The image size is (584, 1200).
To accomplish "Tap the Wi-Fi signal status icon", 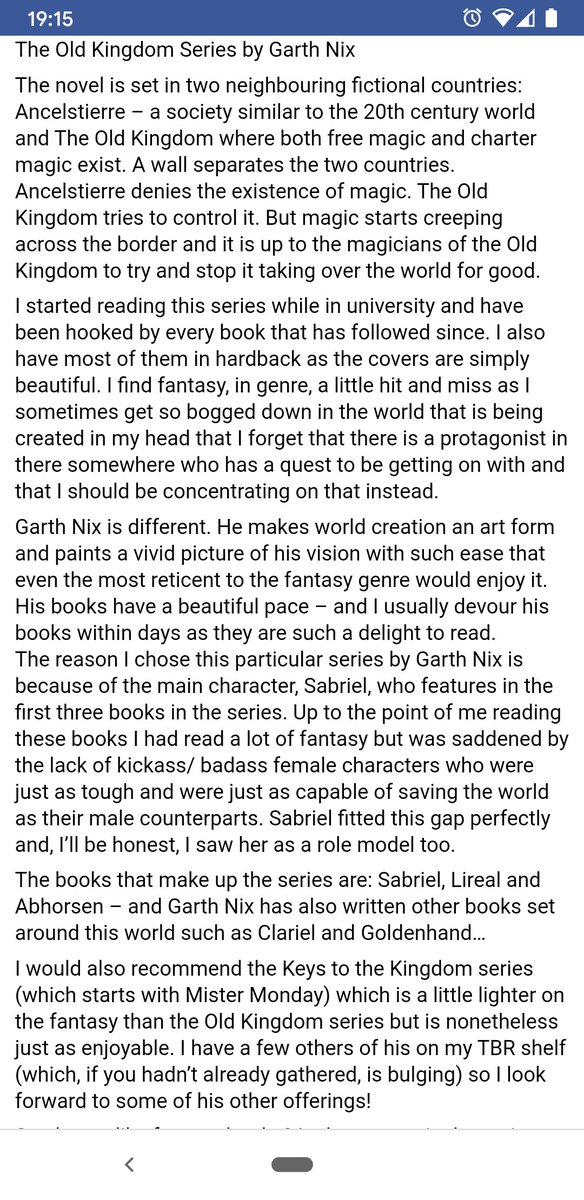I will [x=505, y=17].
